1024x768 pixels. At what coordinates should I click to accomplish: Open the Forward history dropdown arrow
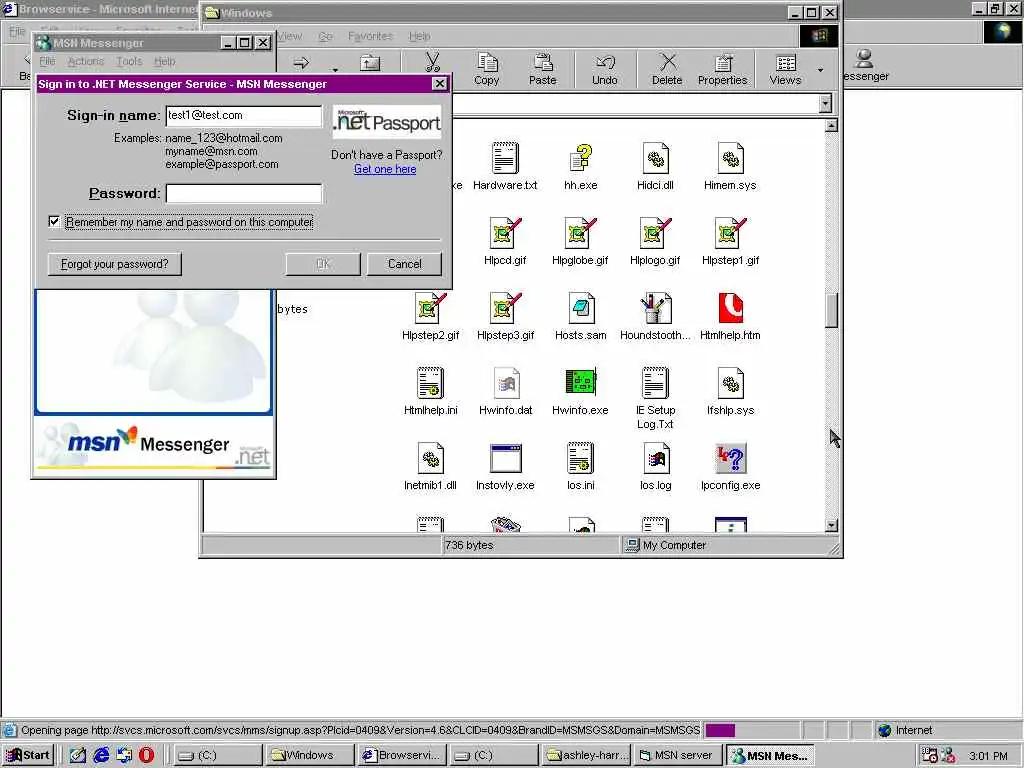(x=335, y=69)
